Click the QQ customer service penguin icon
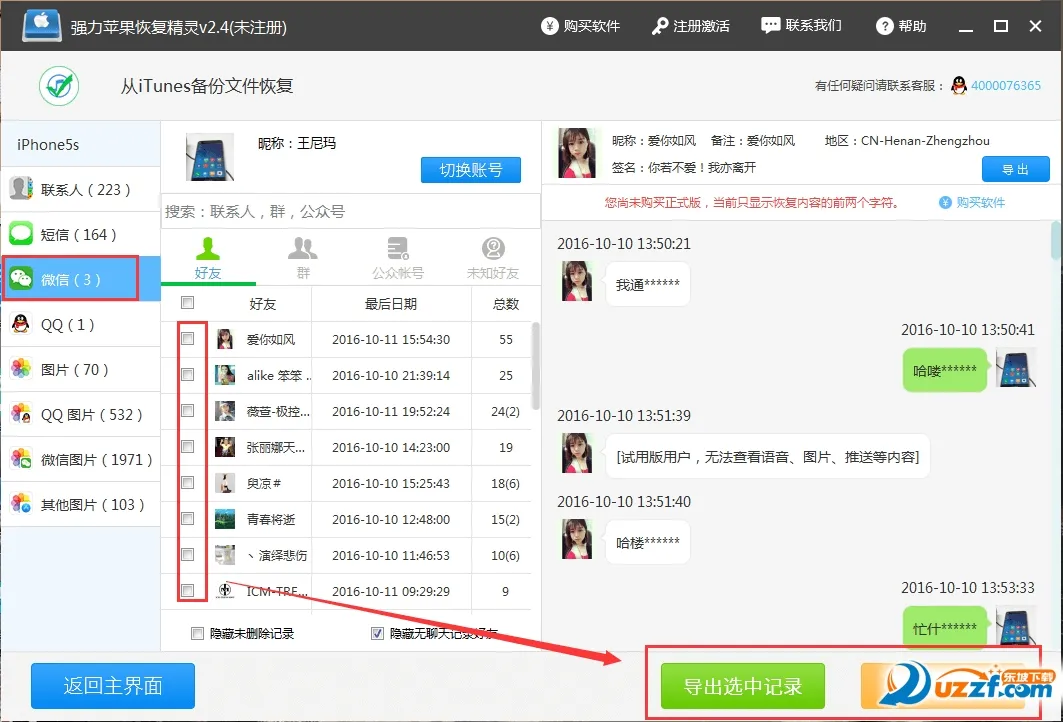1063x722 pixels. 959,85
